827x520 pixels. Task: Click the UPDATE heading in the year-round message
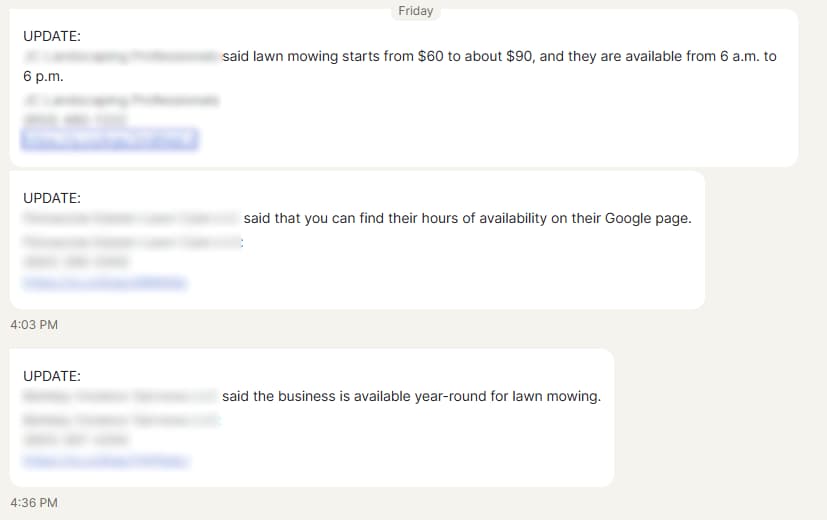[52, 376]
